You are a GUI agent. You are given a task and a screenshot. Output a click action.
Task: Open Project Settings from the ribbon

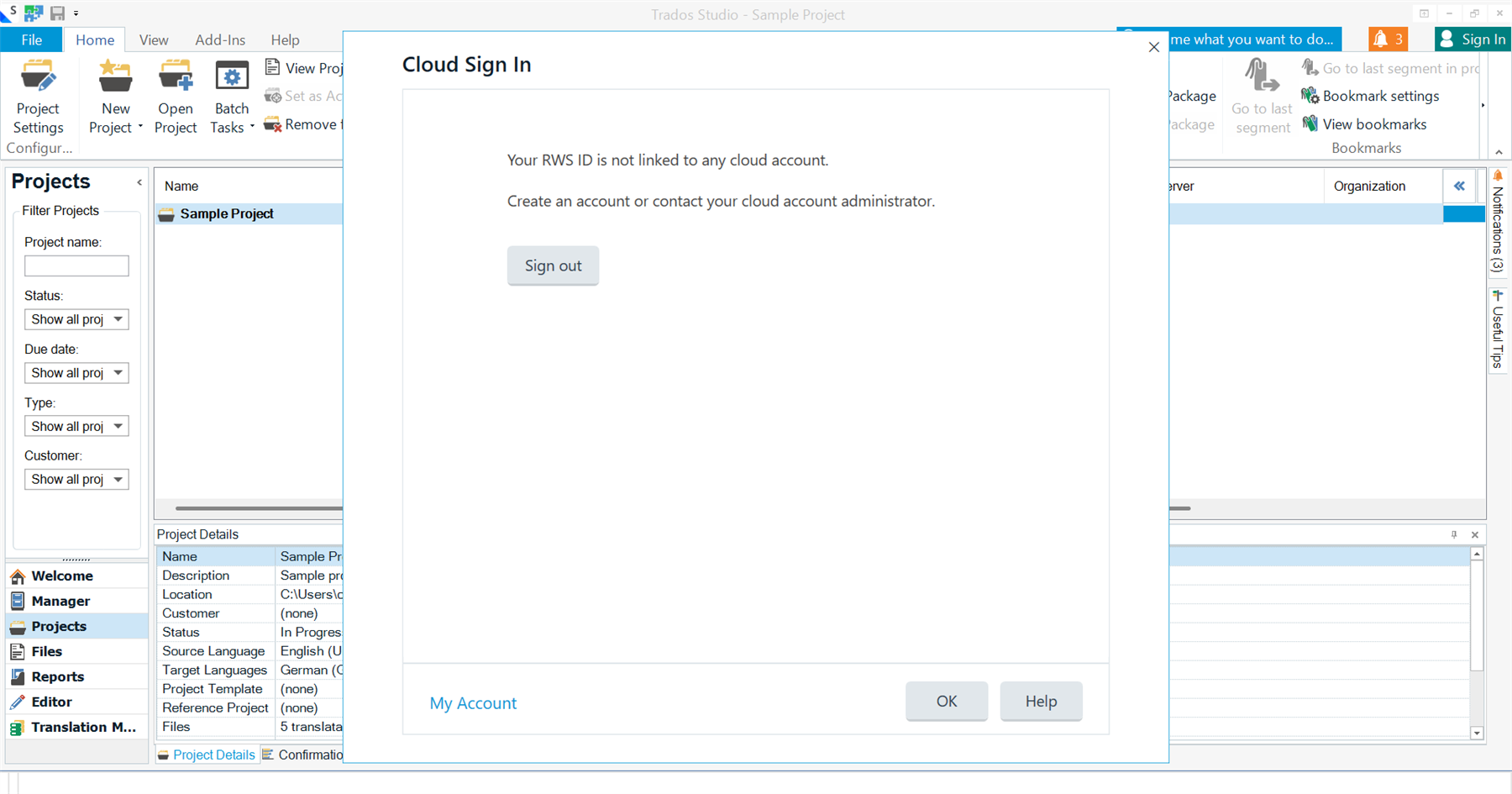(38, 95)
